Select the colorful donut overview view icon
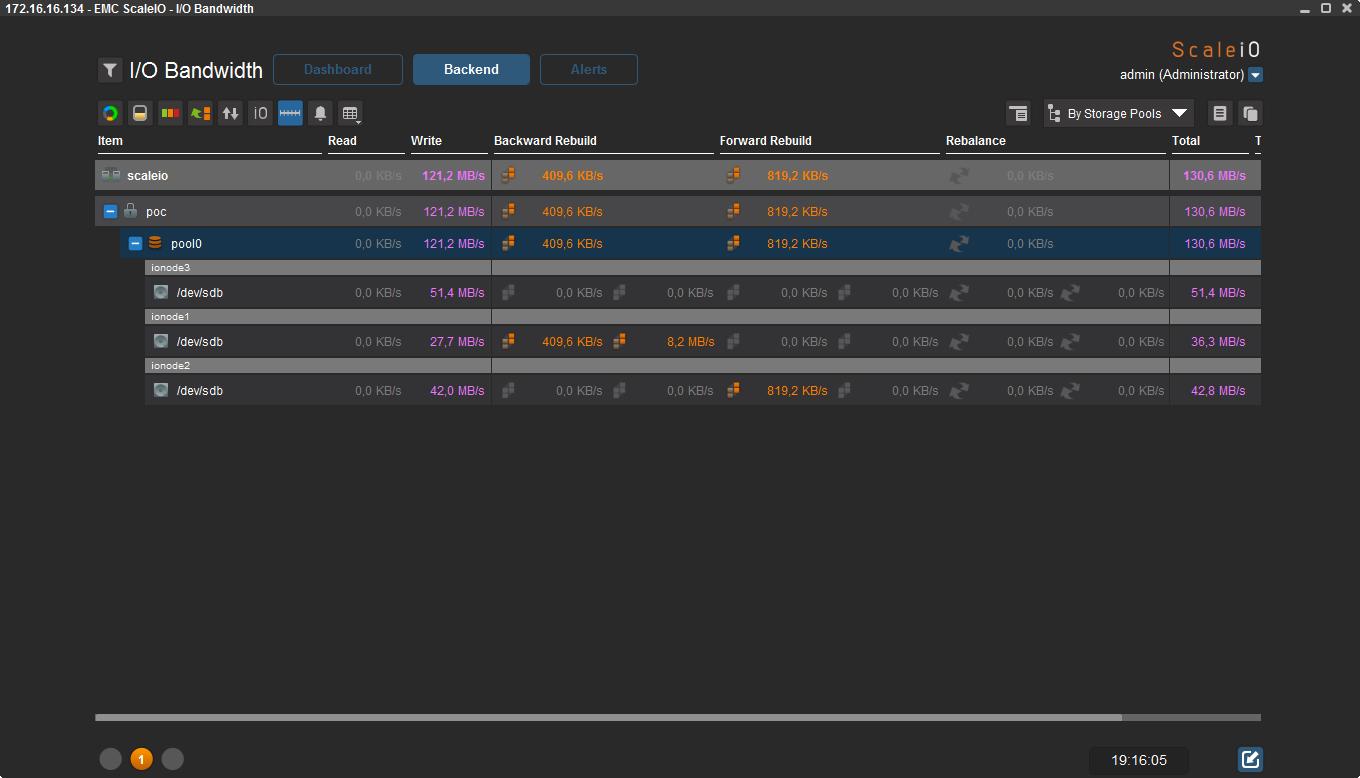 (x=110, y=113)
